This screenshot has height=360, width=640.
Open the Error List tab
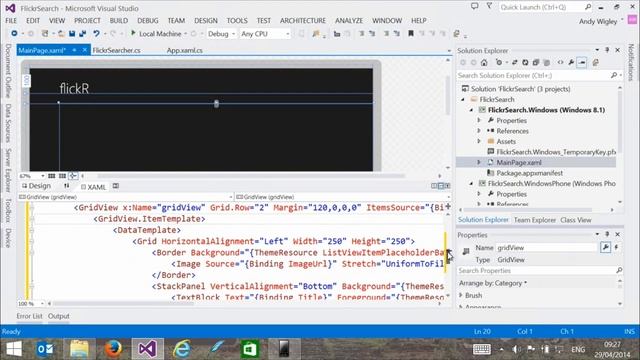(29, 316)
